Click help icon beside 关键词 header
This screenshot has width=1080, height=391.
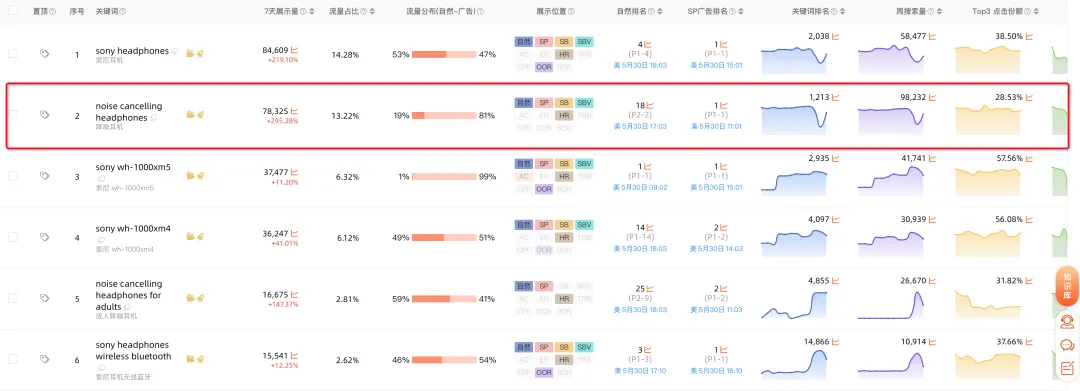pos(123,12)
